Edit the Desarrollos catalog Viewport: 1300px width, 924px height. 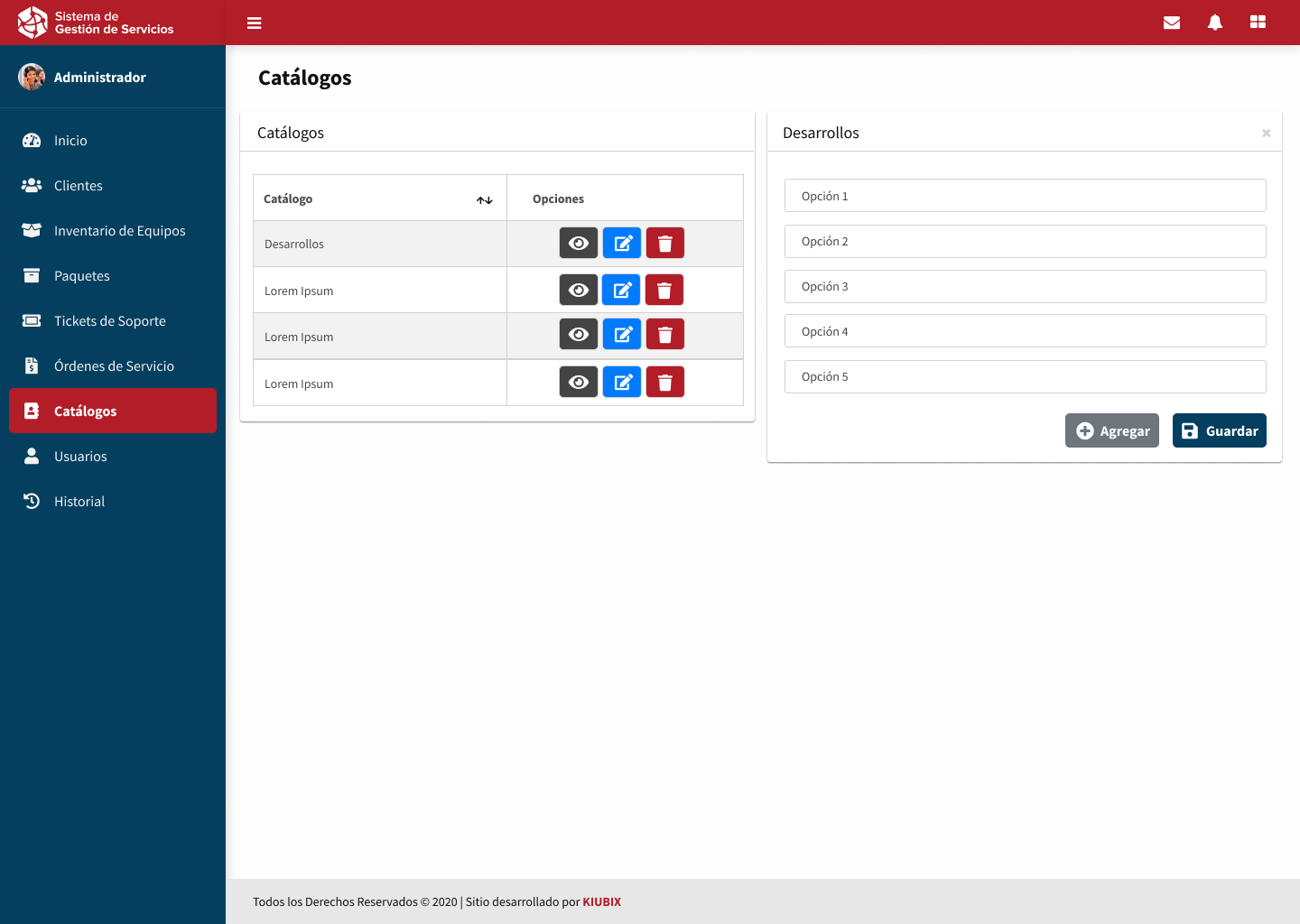[621, 243]
